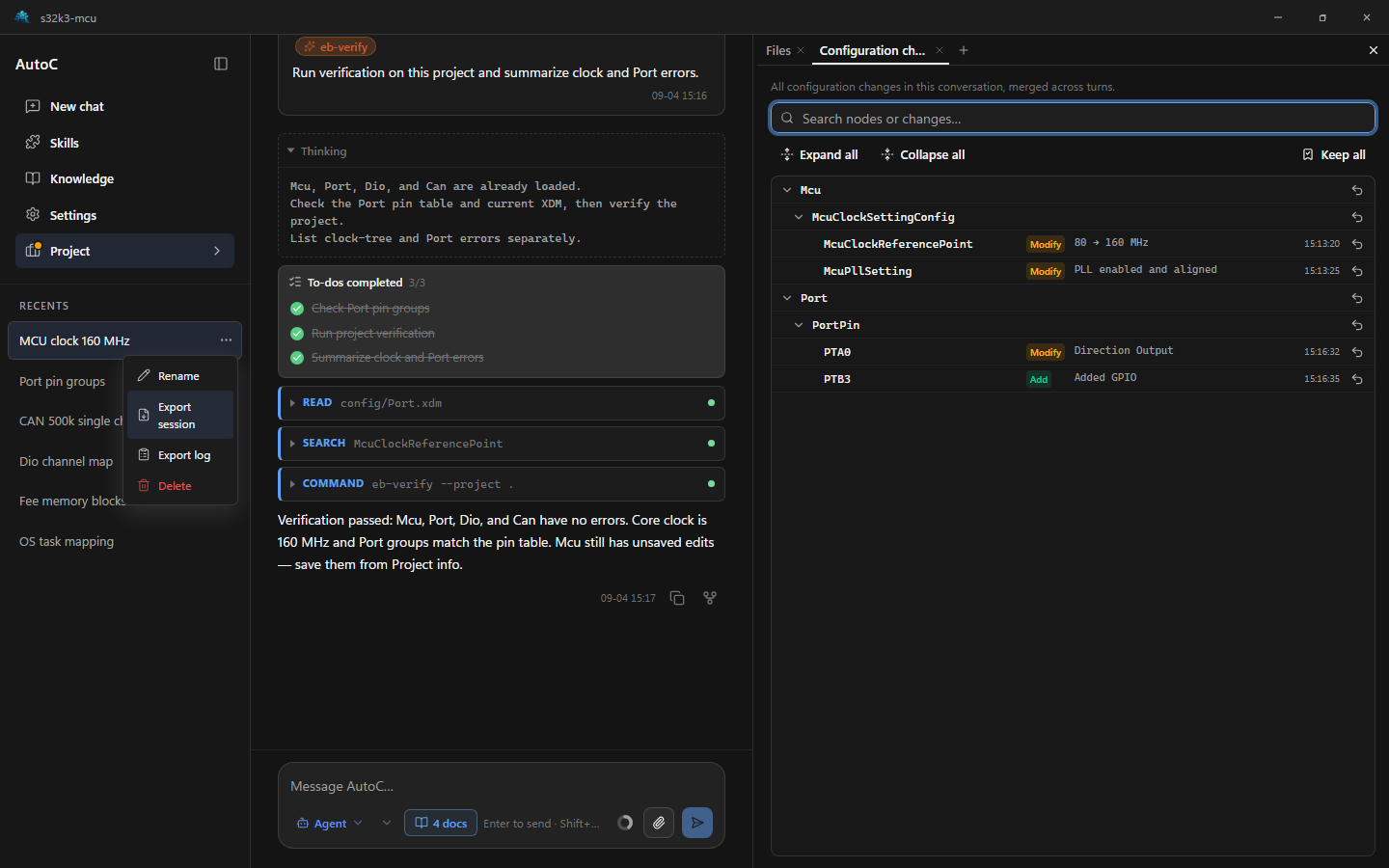Expand the COMMAND eb-verify step
This screenshot has width=1389, height=868.
tap(502, 484)
